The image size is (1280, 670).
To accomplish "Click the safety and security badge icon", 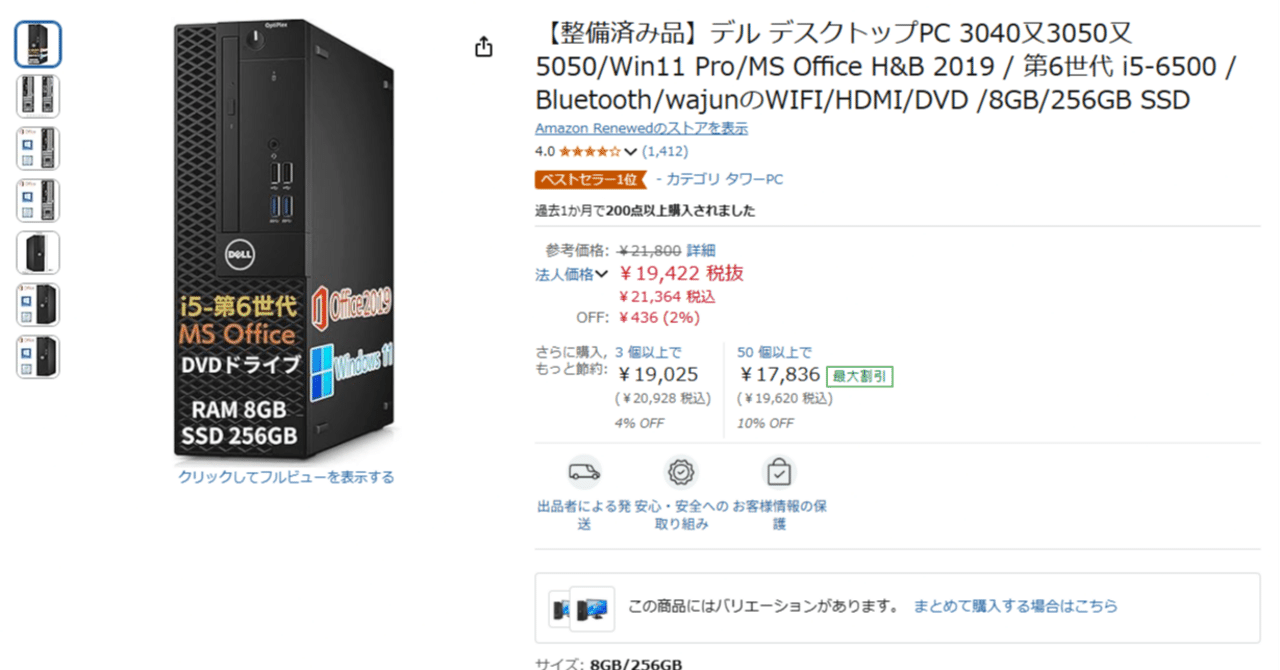I will [682, 471].
